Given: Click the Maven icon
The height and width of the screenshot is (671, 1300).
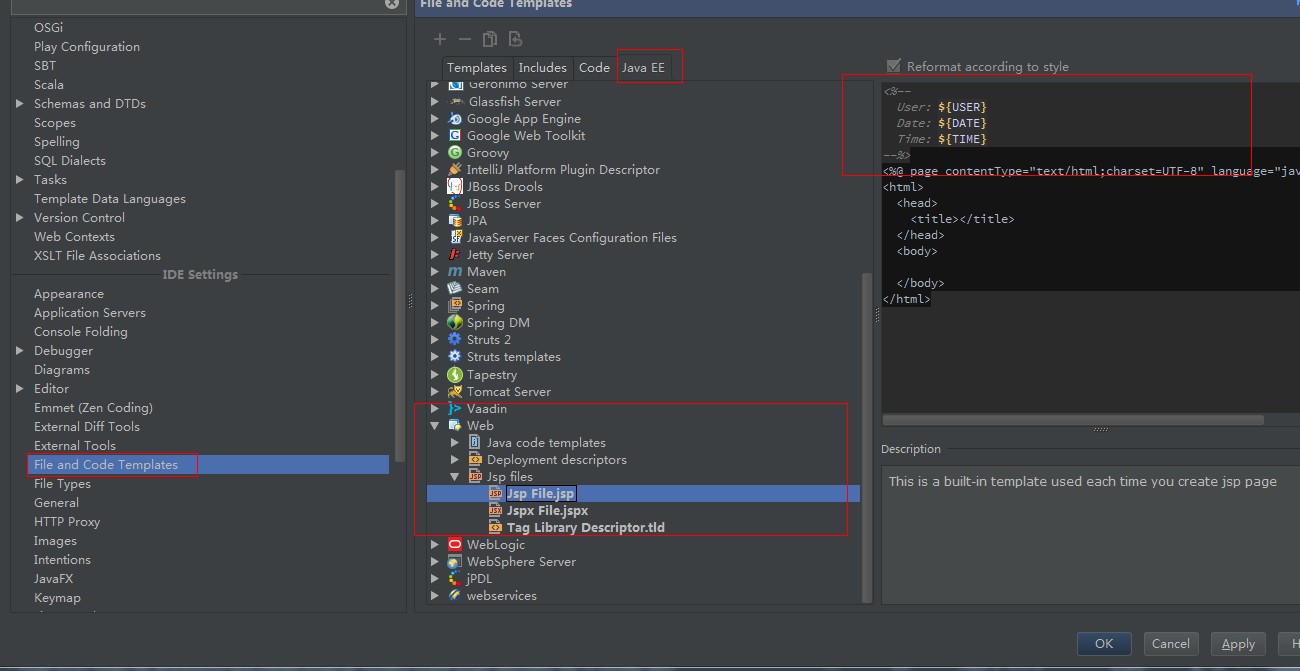Looking at the screenshot, I should pos(455,271).
